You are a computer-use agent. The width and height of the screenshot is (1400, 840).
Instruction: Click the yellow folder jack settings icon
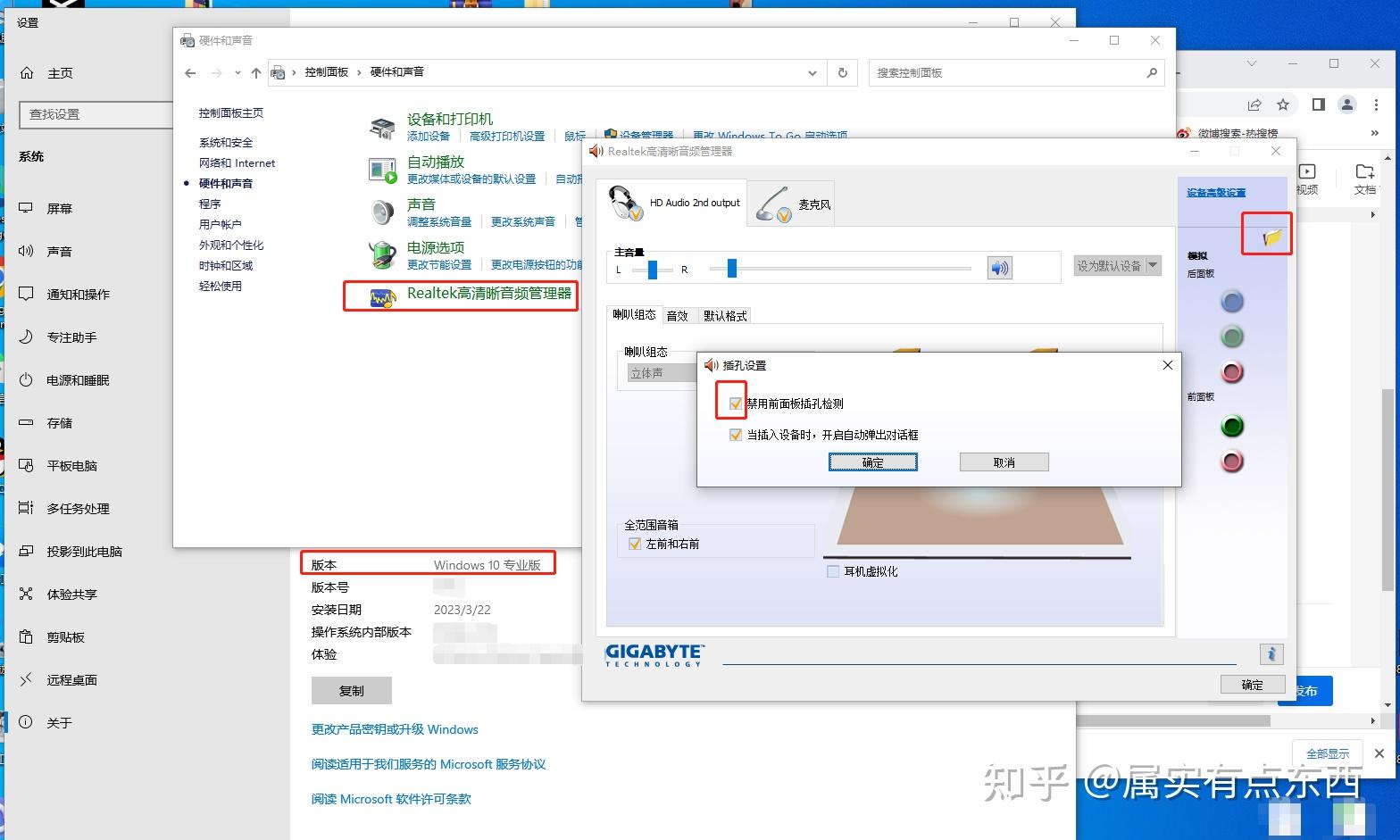[1272, 237]
